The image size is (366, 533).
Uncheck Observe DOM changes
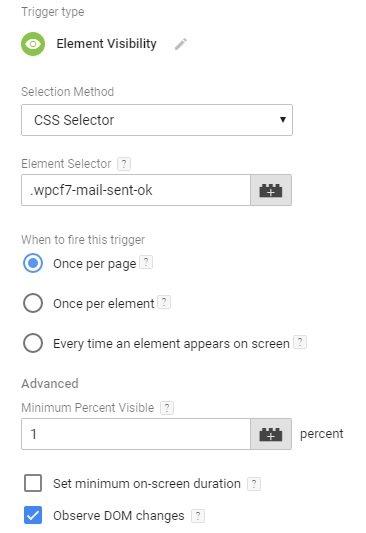click(x=33, y=515)
